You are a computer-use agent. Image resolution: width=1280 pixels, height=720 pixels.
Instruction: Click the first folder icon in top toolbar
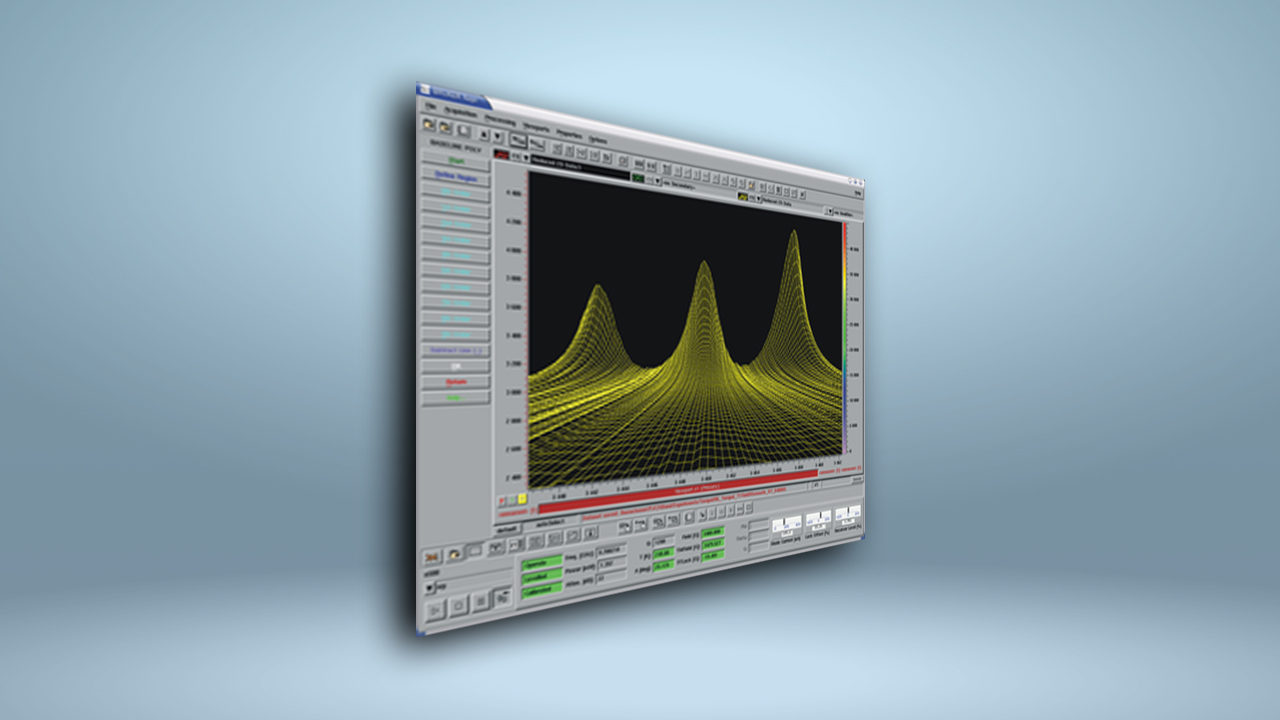[429, 125]
